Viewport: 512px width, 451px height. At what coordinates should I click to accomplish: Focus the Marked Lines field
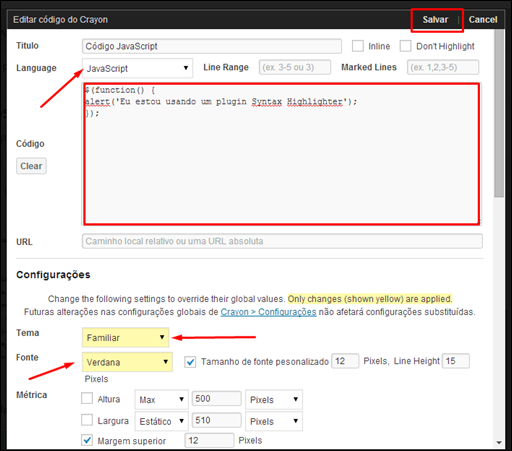443,67
